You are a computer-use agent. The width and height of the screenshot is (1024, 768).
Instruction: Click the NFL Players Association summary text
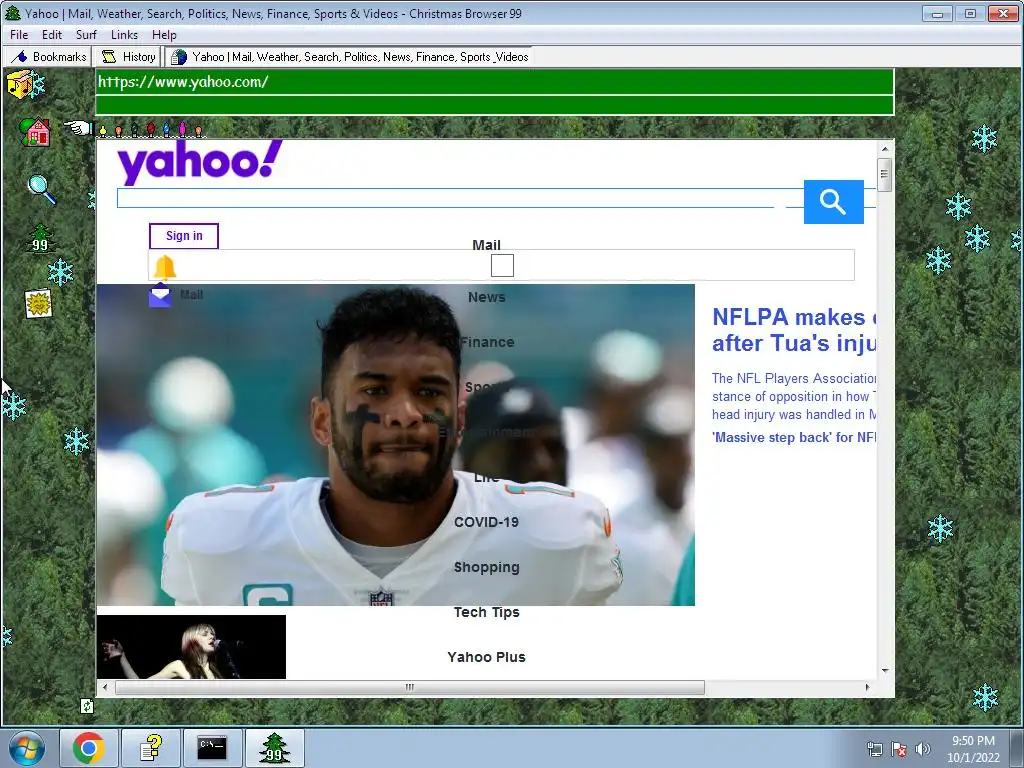pos(794,396)
